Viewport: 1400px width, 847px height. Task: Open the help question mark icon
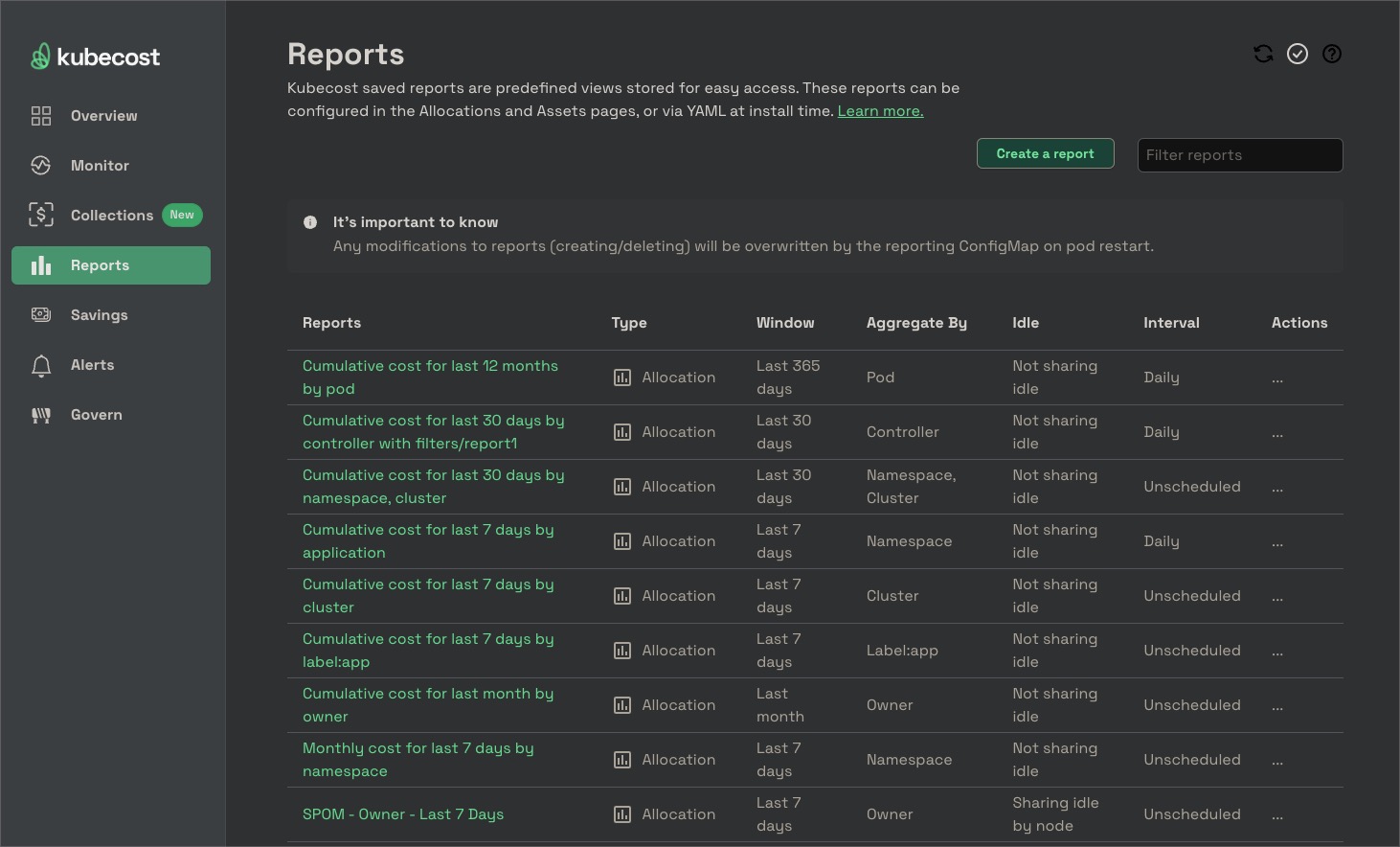pyautogui.click(x=1332, y=54)
